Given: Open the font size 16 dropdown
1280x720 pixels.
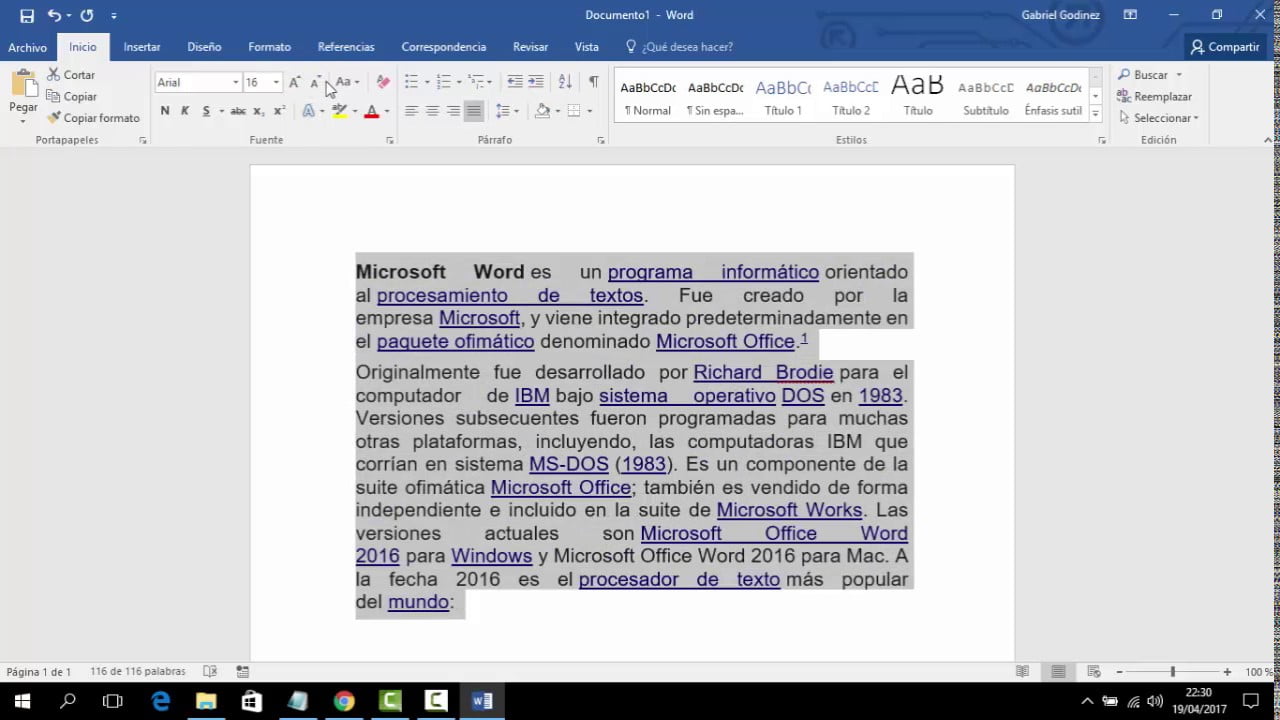Looking at the screenshot, I should [x=276, y=82].
